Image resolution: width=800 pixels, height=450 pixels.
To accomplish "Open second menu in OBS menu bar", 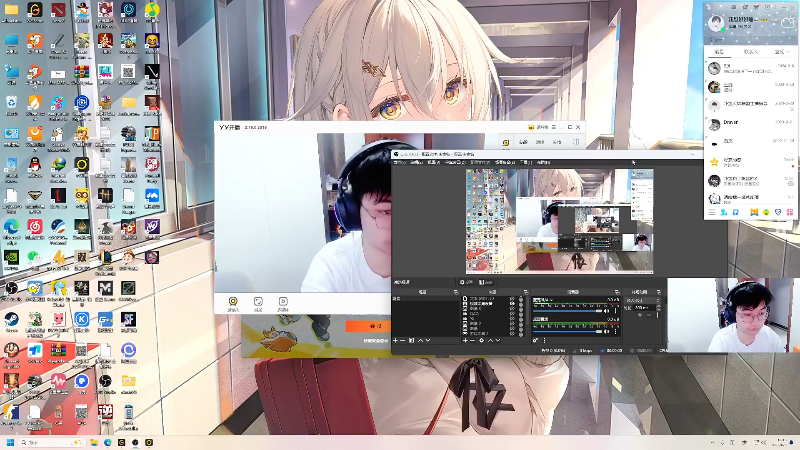I will click(x=417, y=162).
